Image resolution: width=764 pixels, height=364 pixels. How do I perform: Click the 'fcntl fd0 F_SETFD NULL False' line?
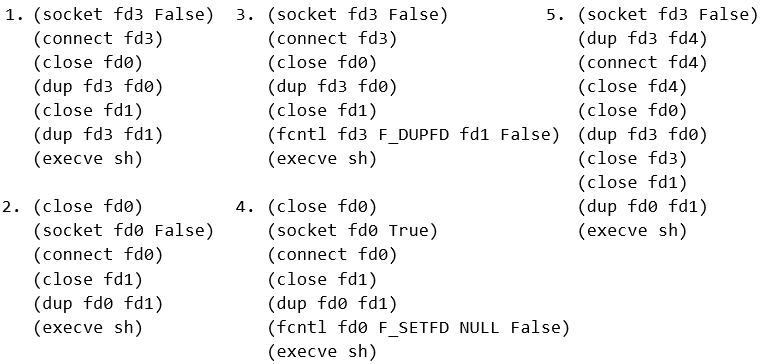point(419,327)
